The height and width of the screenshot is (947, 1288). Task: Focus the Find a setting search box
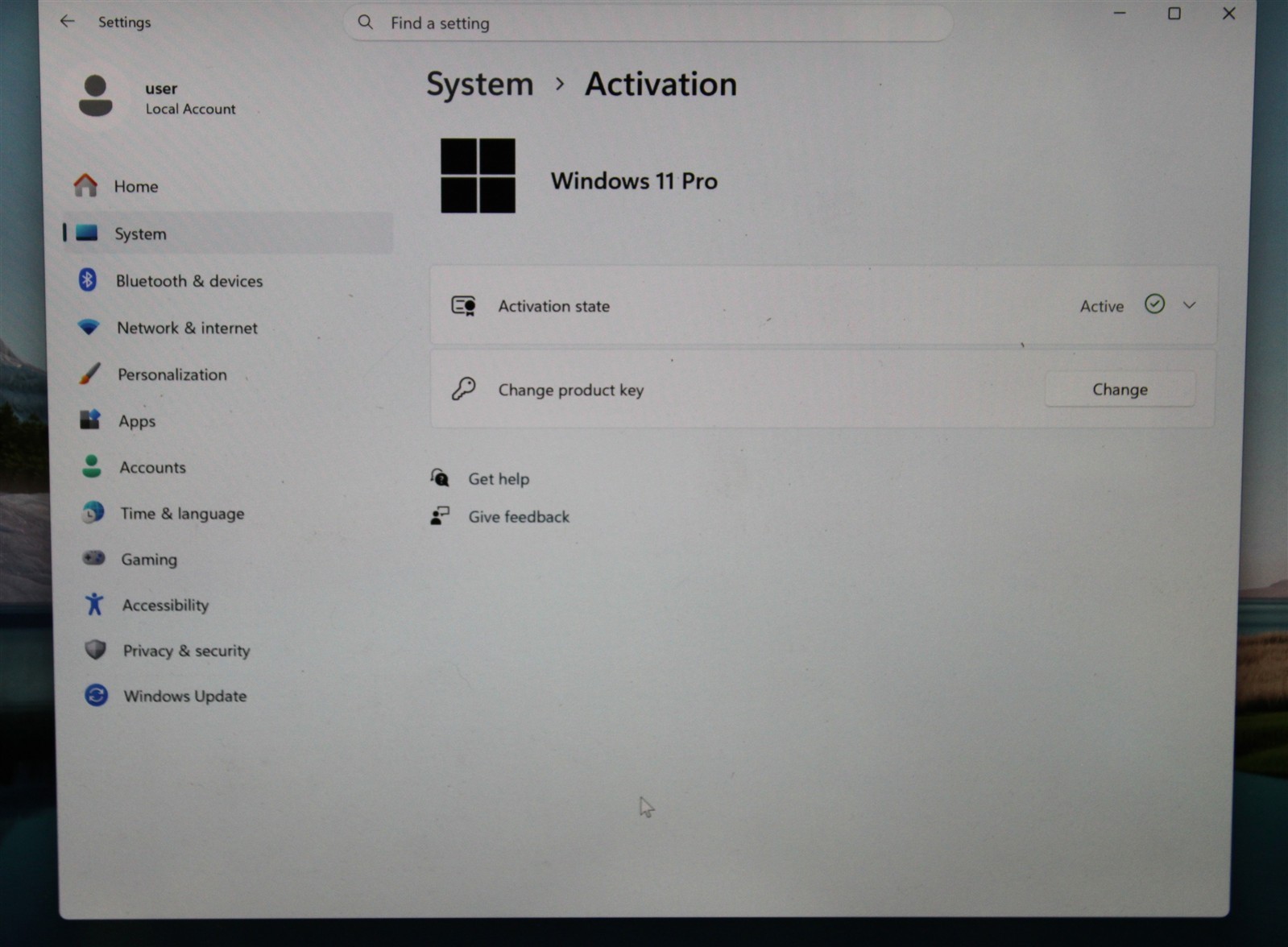point(648,23)
